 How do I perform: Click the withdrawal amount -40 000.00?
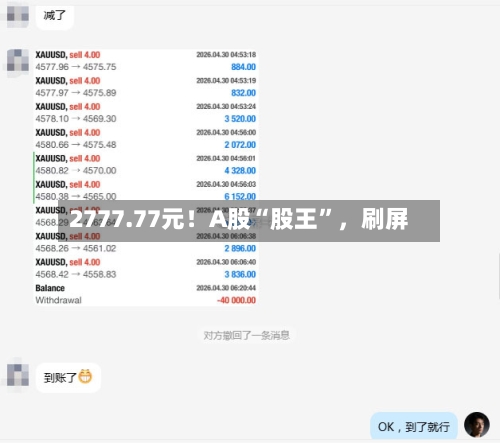236,300
